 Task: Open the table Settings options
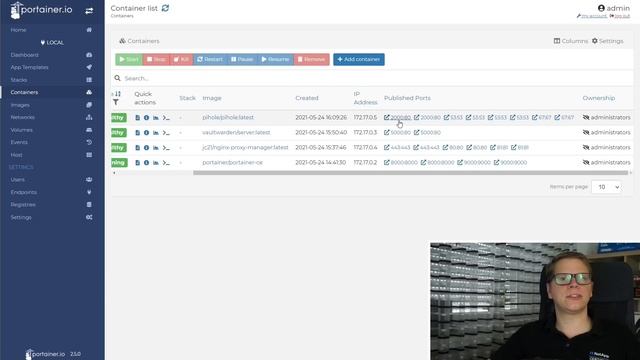tap(607, 41)
